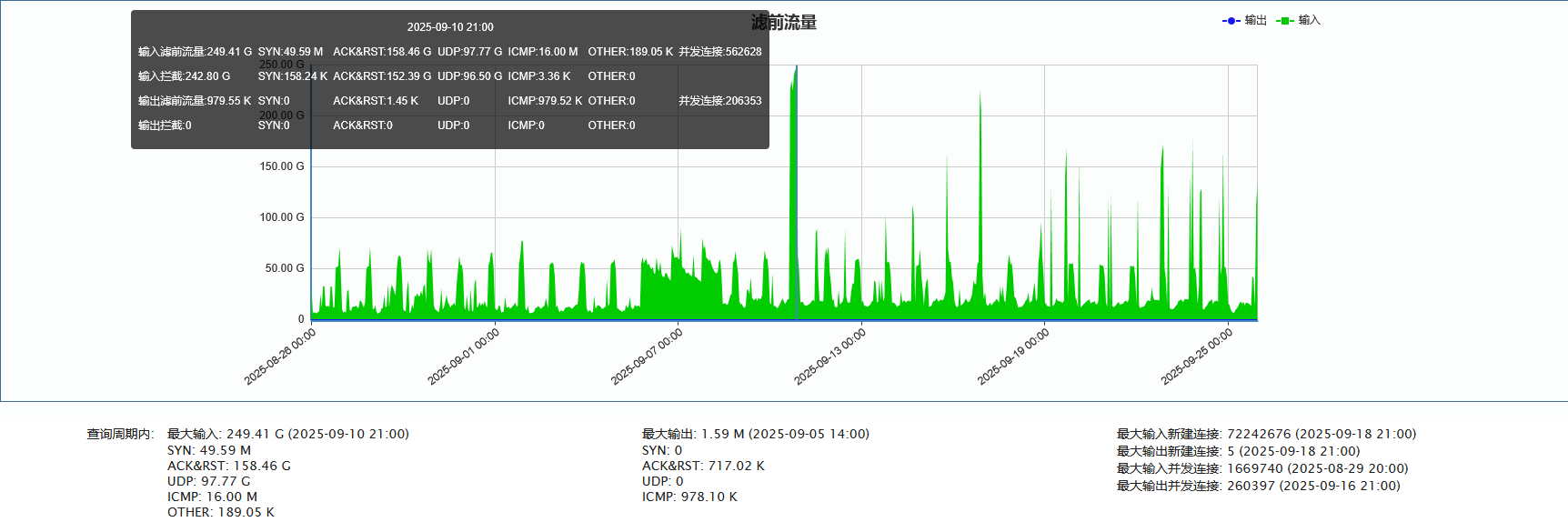This screenshot has width=1568, height=522.
Task: Click the tooltip timestamp 2025-09-10 21:00
Action: pyautogui.click(x=450, y=27)
